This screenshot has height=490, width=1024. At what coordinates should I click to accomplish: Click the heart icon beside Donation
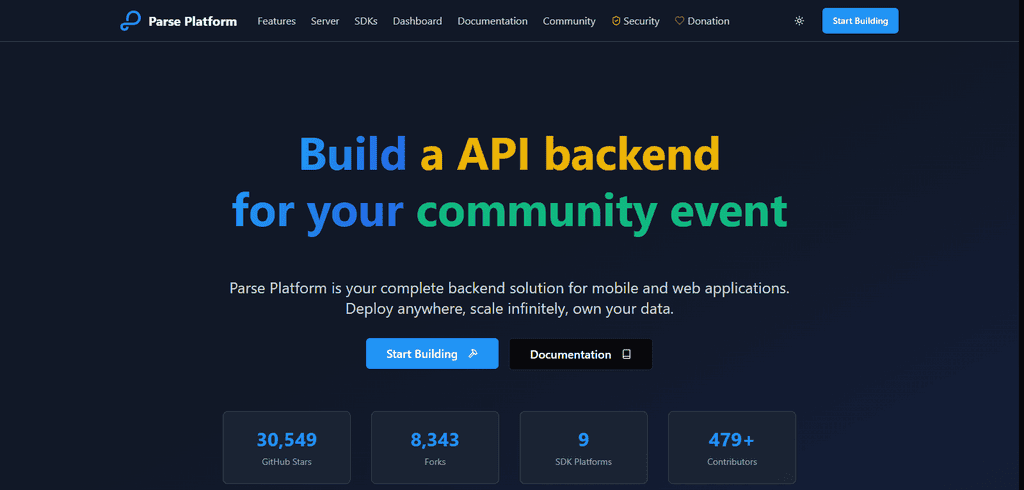tap(679, 21)
